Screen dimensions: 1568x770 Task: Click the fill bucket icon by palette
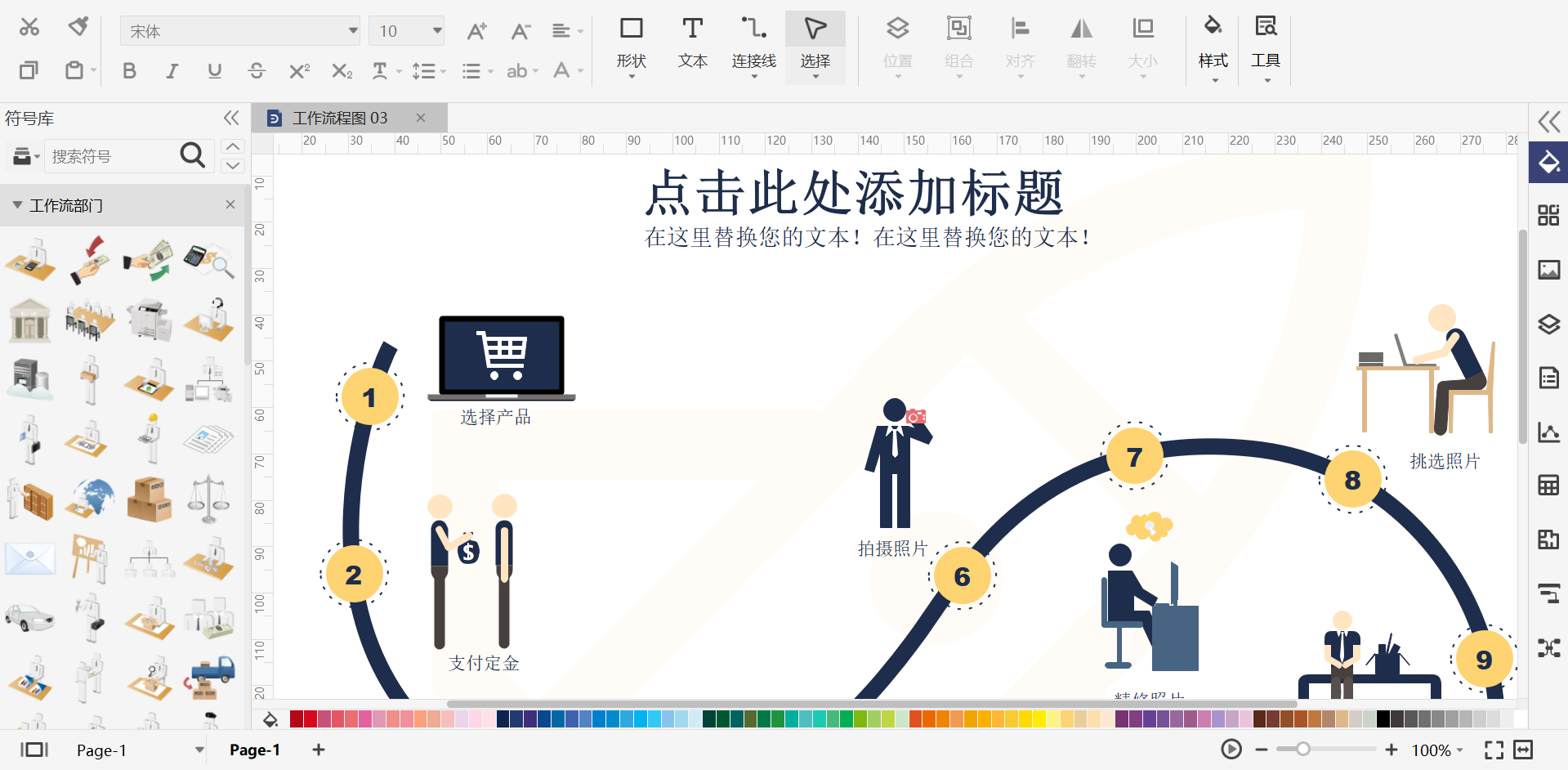(270, 719)
